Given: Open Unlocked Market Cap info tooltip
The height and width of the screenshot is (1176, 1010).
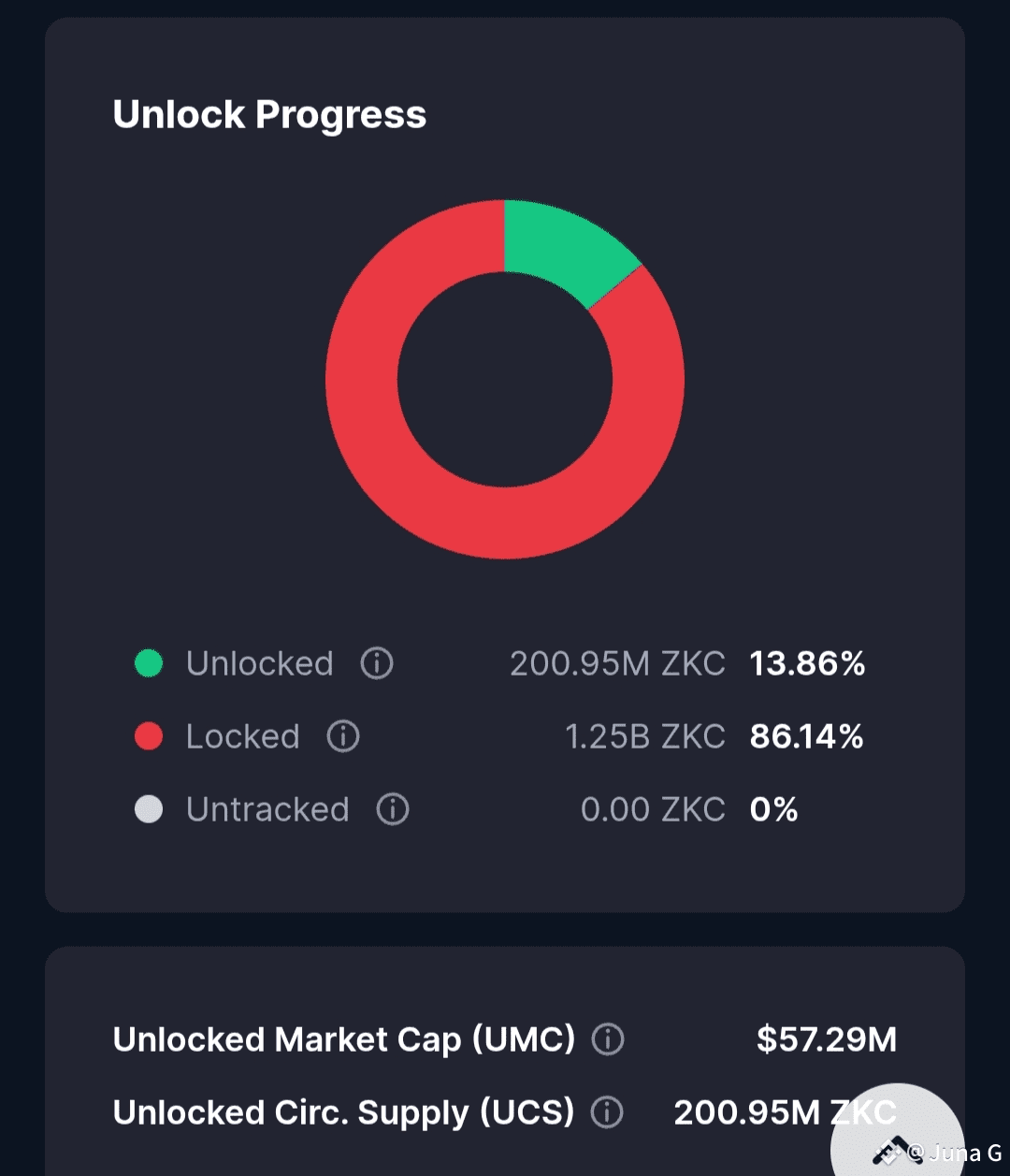Looking at the screenshot, I should click(x=608, y=1039).
